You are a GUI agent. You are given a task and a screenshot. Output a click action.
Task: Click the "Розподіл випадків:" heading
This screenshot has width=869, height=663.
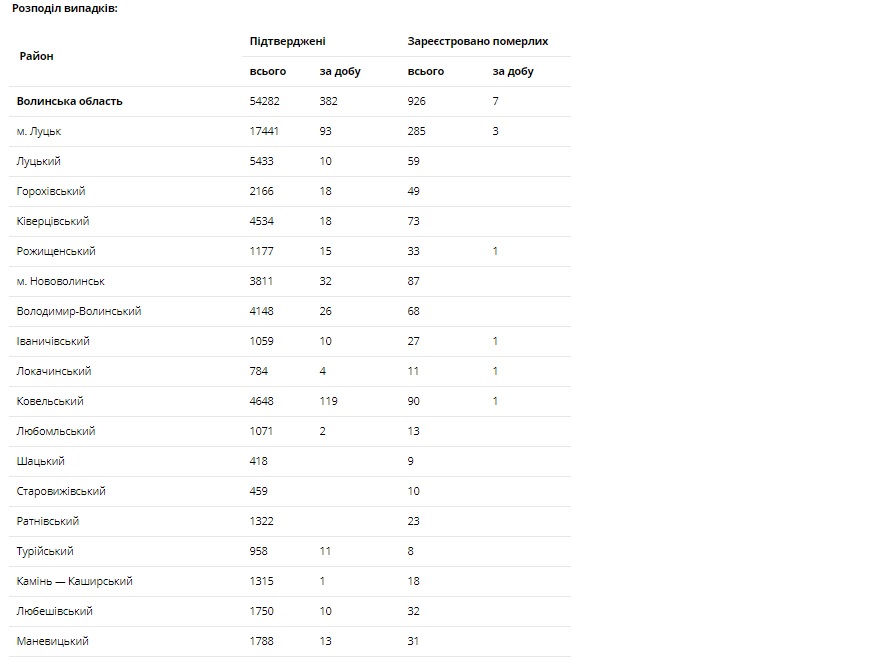point(64,7)
